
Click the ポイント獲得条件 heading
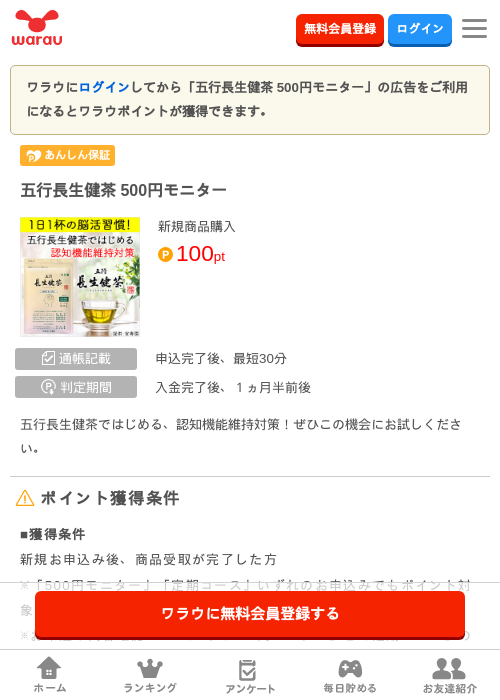pos(110,498)
